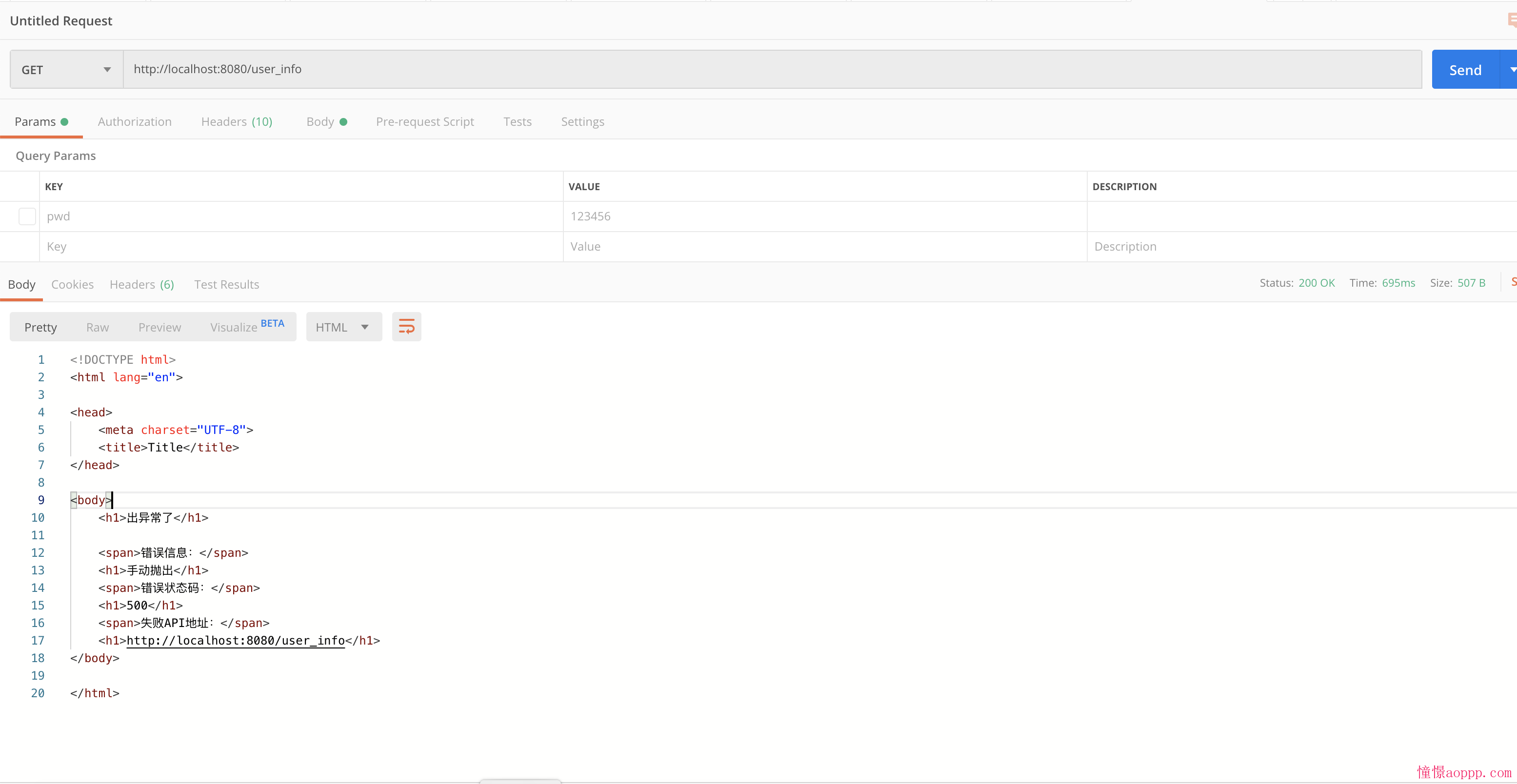Click the Size 507 B value
This screenshot has height=784, width=1517.
1471,283
